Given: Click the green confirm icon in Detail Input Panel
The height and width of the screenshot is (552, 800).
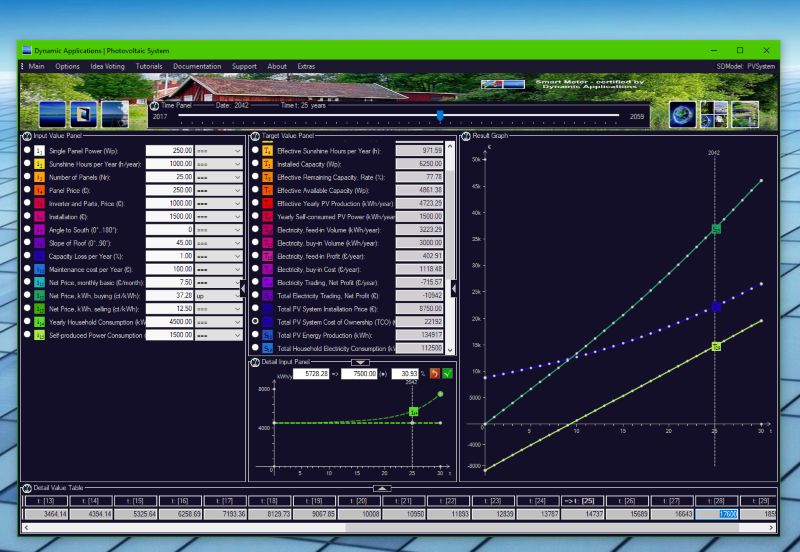Looking at the screenshot, I should [x=447, y=373].
